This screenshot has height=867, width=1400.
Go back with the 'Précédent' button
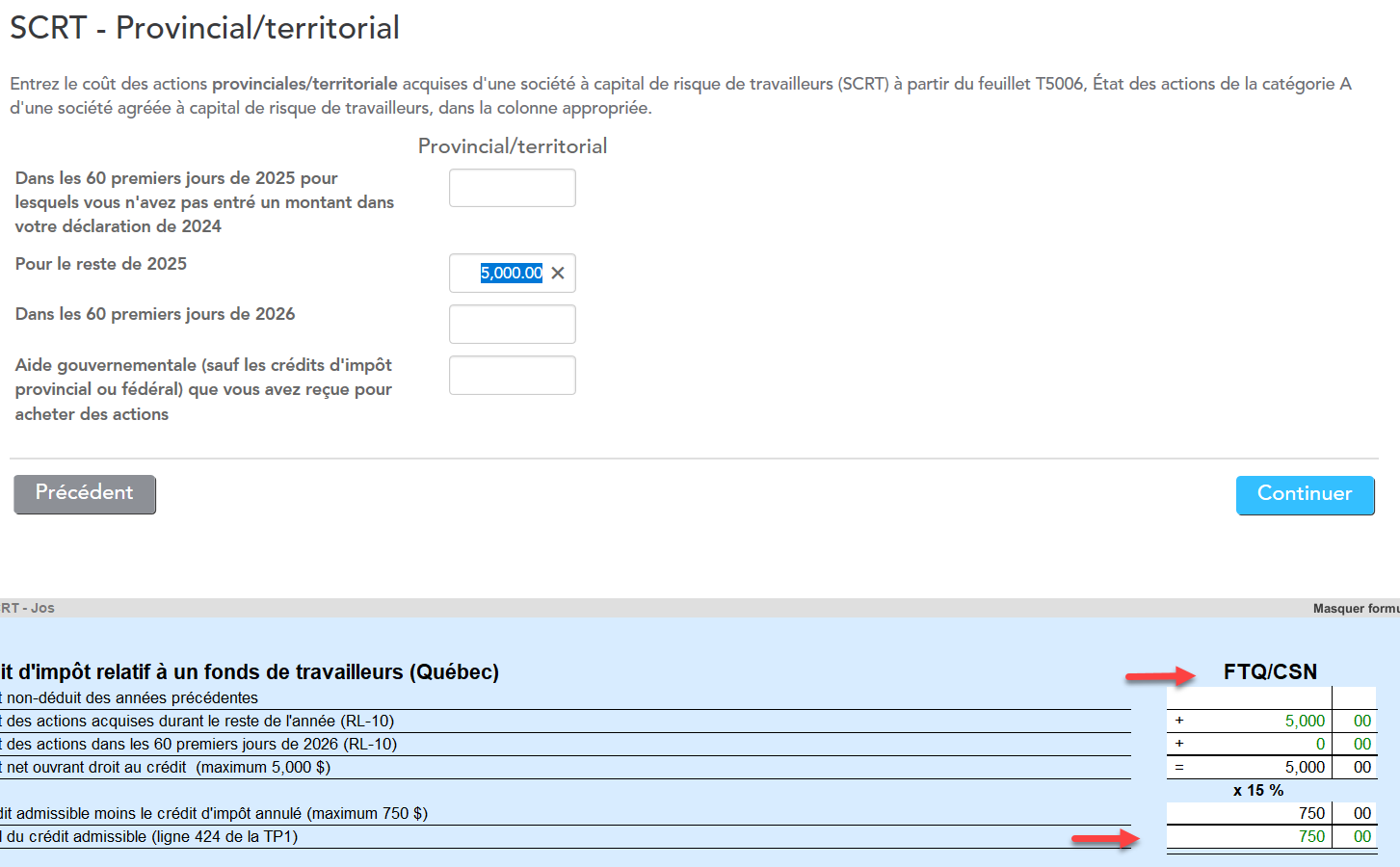[x=85, y=493]
